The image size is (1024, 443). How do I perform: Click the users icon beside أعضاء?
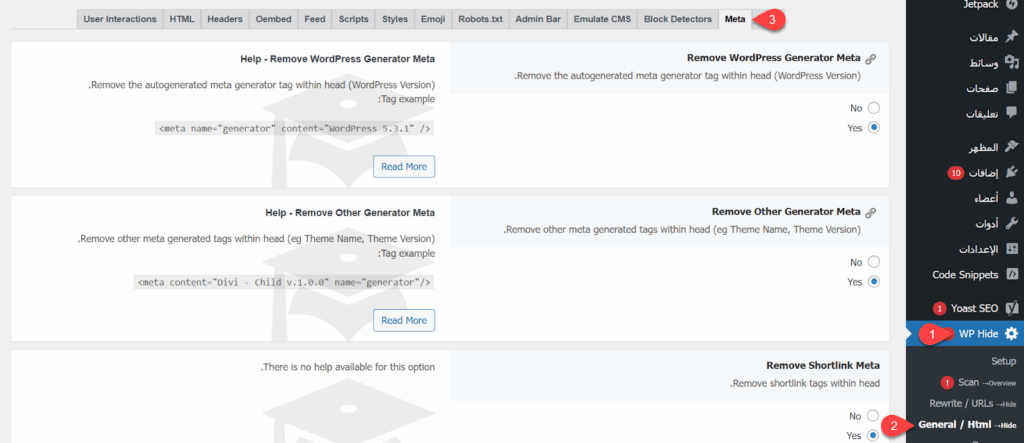pyautogui.click(x=1011, y=198)
